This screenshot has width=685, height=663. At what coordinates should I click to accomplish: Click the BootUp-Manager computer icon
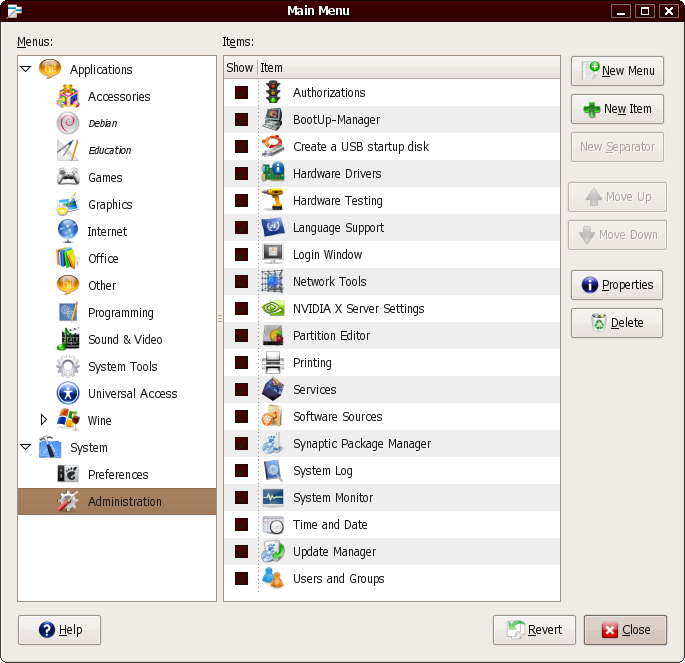tap(273, 119)
